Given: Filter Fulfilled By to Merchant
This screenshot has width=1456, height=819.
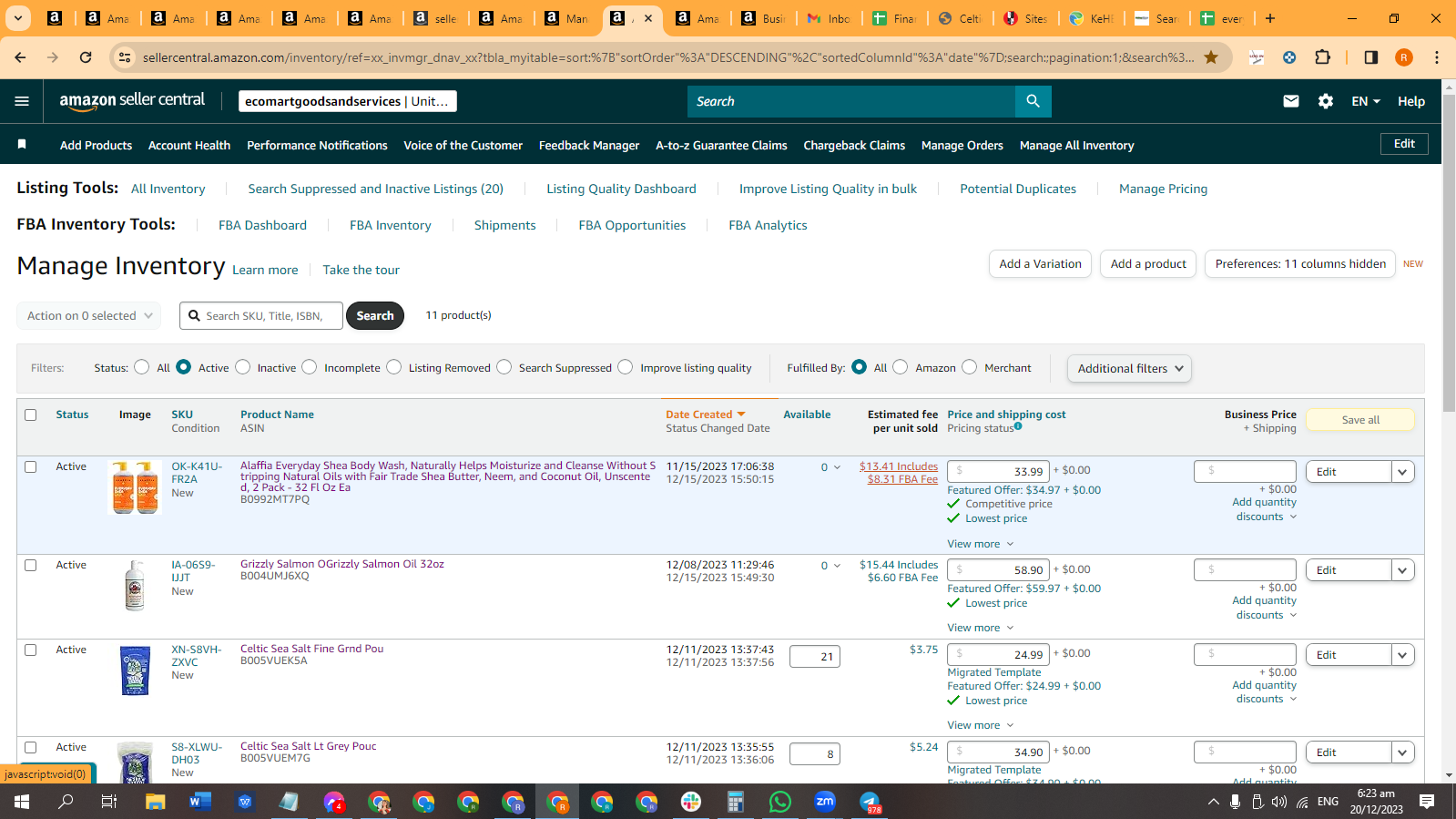Looking at the screenshot, I should (x=970, y=367).
